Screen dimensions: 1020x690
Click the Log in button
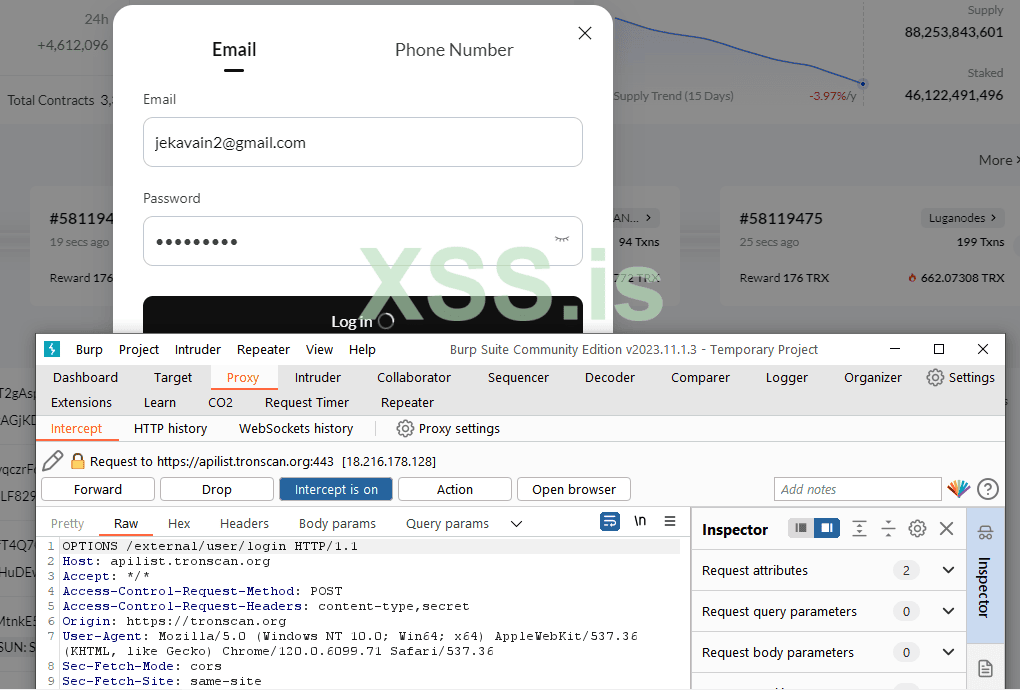coord(363,316)
